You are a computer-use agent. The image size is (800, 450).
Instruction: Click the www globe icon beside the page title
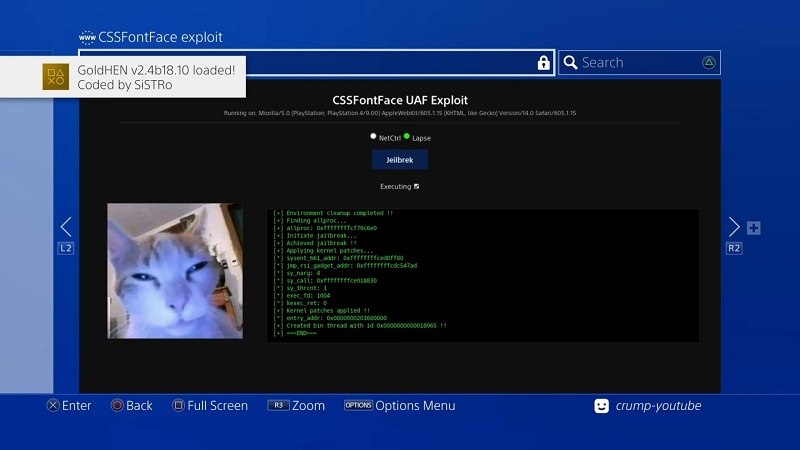[87, 37]
